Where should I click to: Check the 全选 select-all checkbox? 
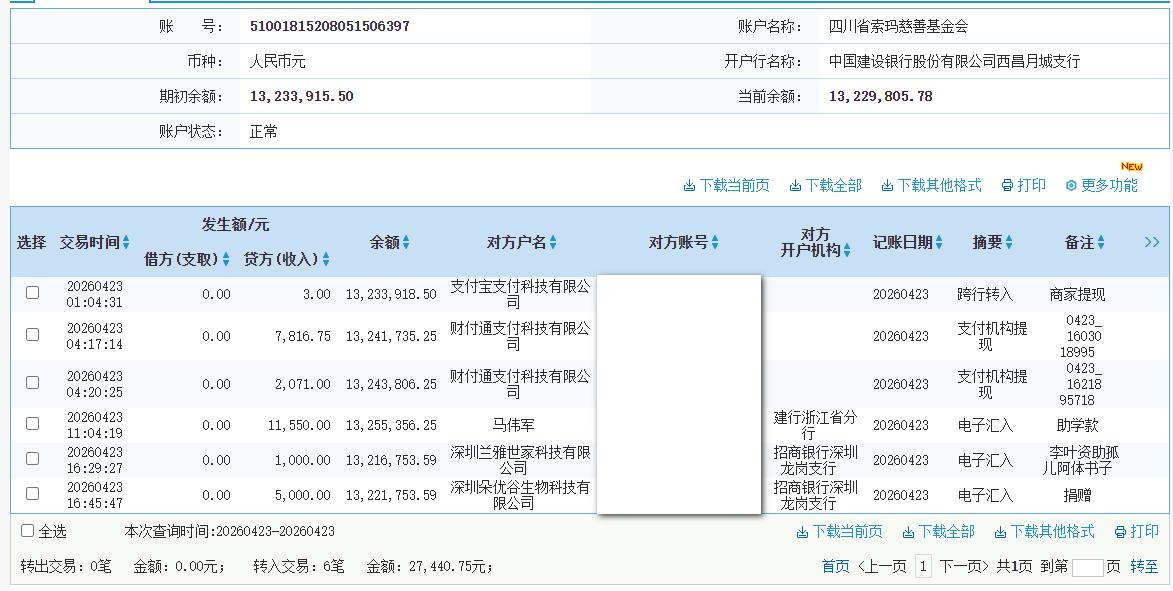pos(28,531)
